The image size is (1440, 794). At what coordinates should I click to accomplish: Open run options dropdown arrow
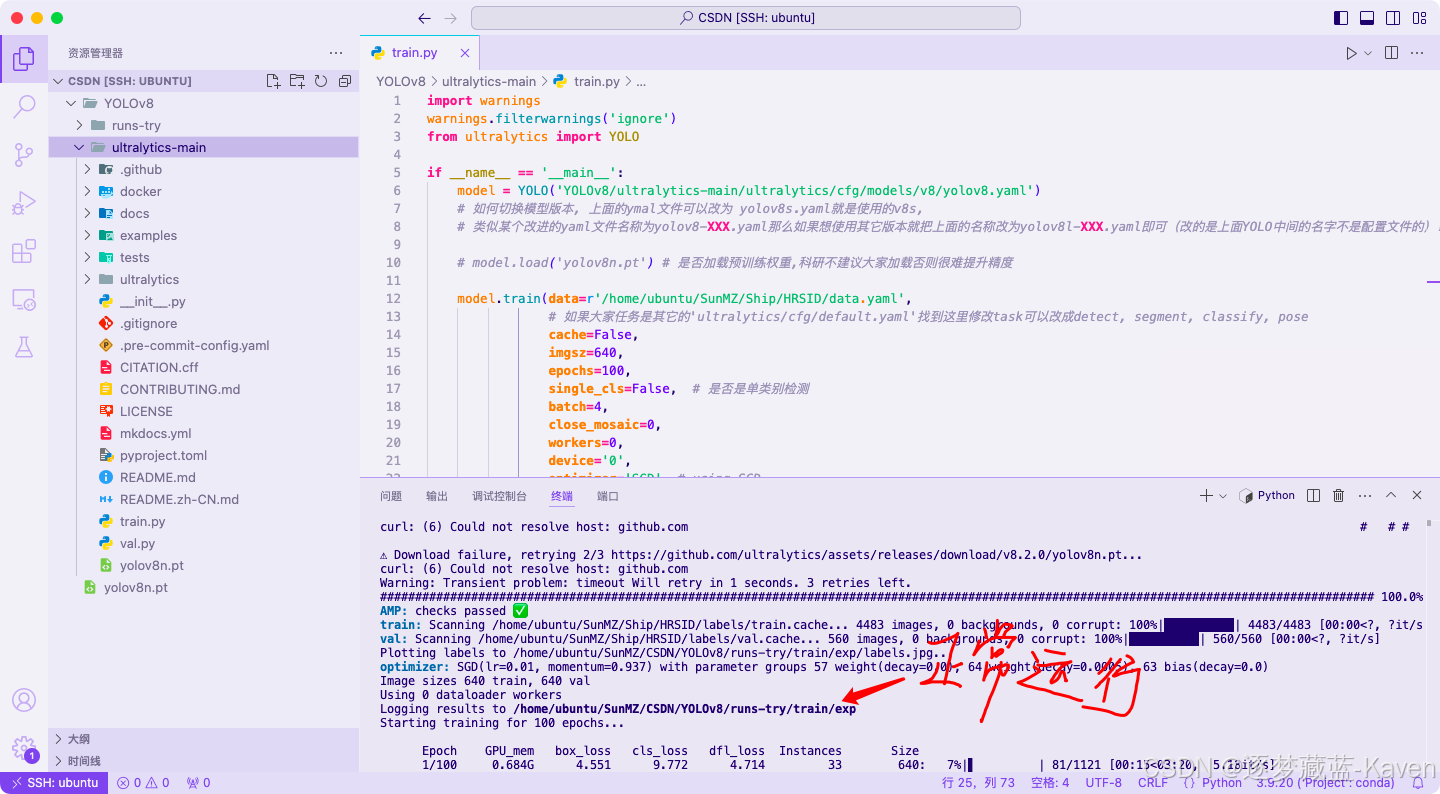[x=1368, y=53]
